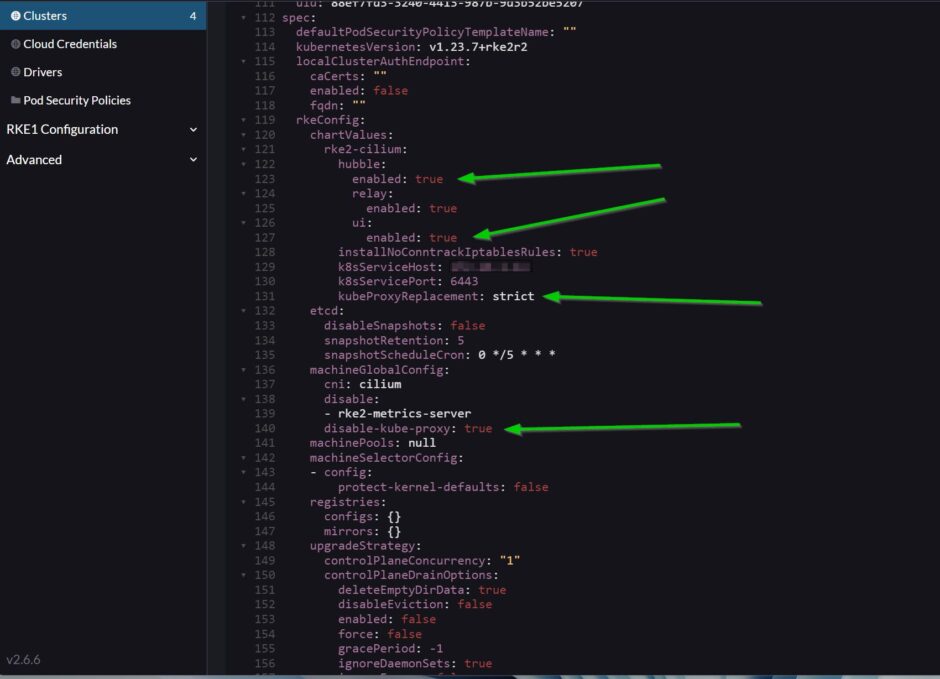Screen dimensions: 940x679
Task: Expand the Advanced section chevron
Action: pyautogui.click(x=193, y=160)
